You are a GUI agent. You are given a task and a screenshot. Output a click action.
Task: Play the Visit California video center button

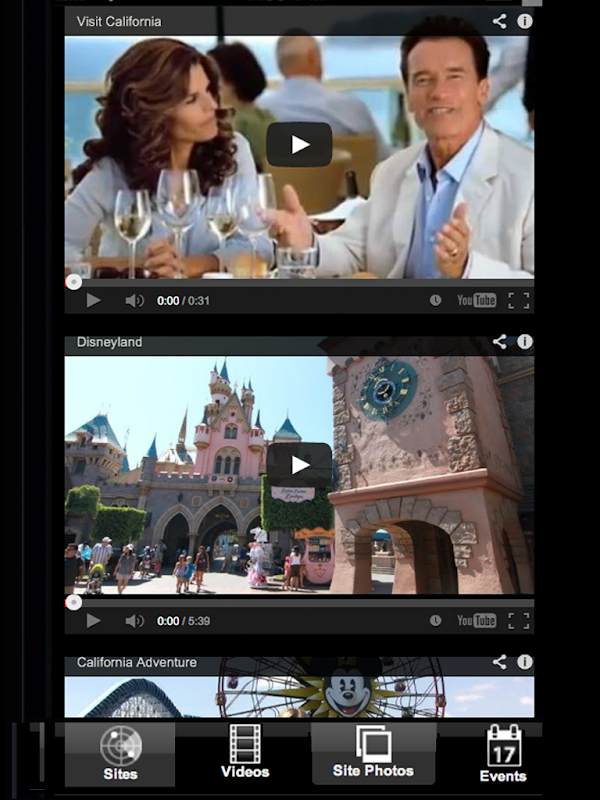pos(299,144)
